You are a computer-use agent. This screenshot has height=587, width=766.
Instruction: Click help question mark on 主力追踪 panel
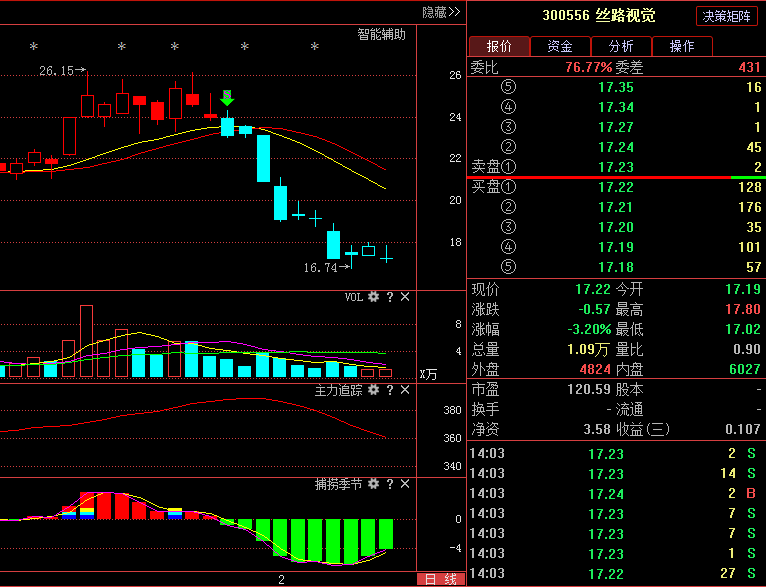click(389, 390)
